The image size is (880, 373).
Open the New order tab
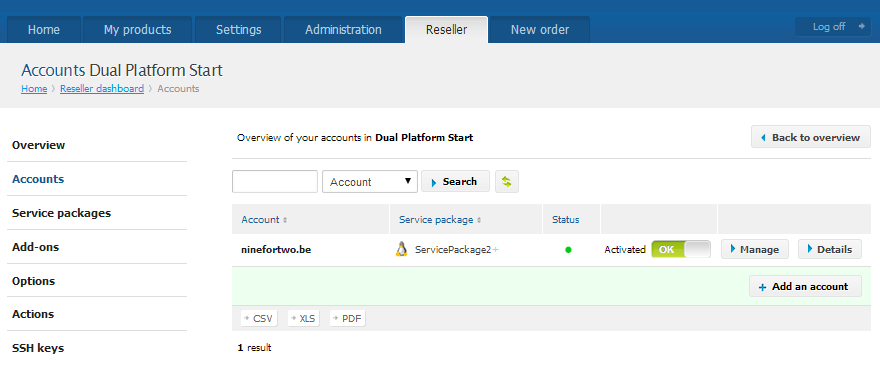click(x=540, y=30)
